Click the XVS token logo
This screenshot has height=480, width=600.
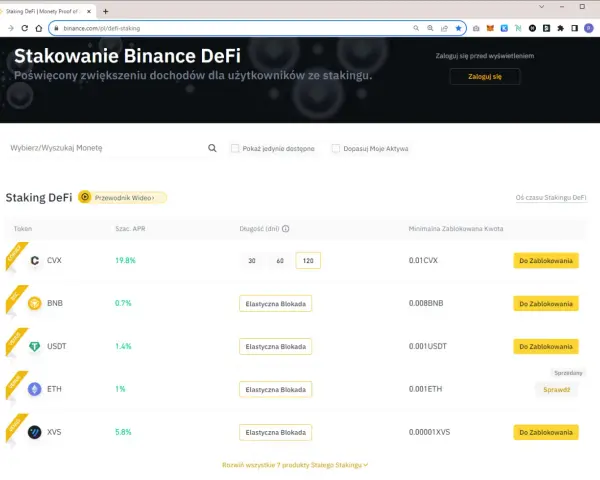[x=34, y=432]
